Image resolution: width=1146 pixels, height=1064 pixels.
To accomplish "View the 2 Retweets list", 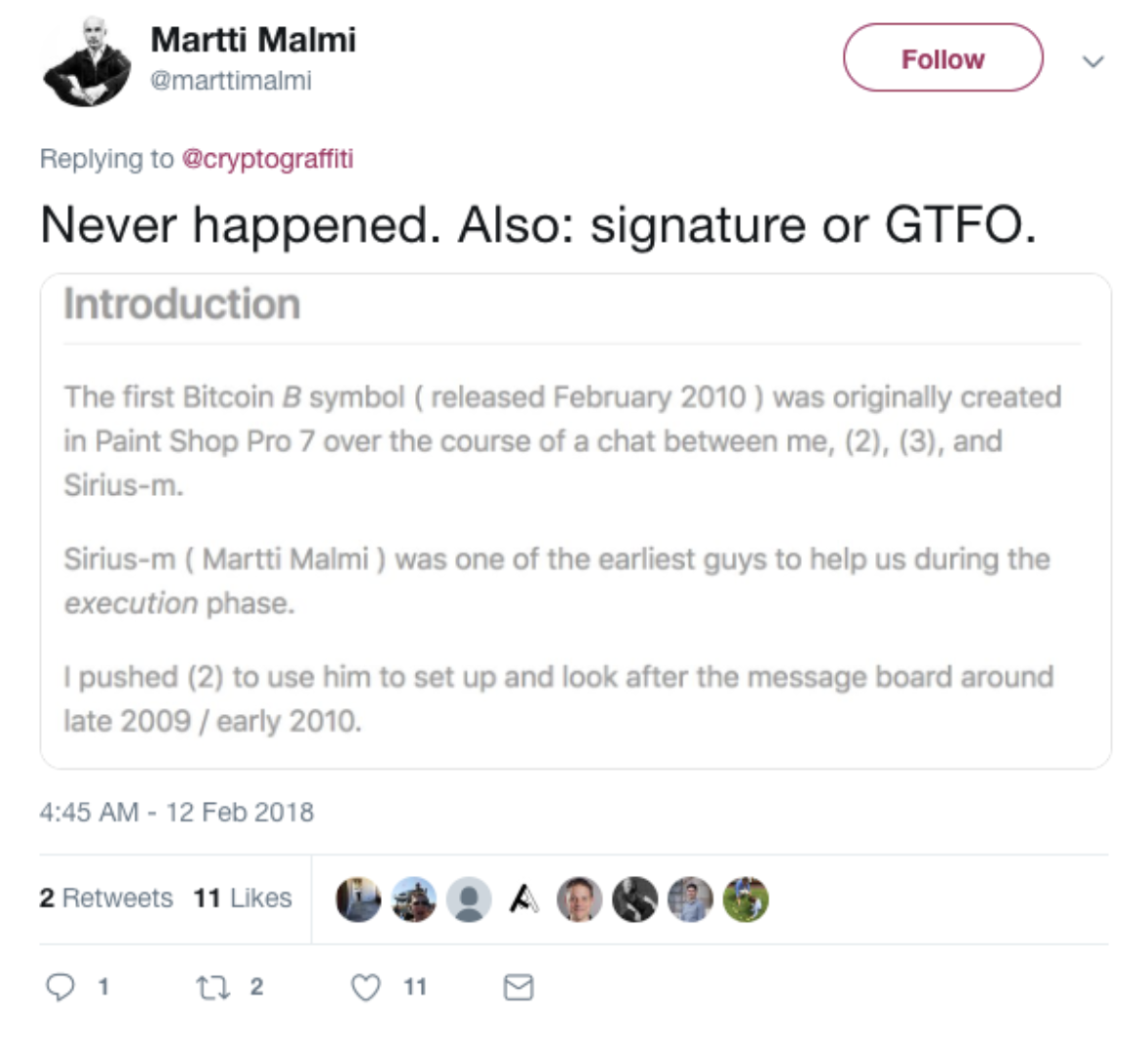I will coord(106,897).
